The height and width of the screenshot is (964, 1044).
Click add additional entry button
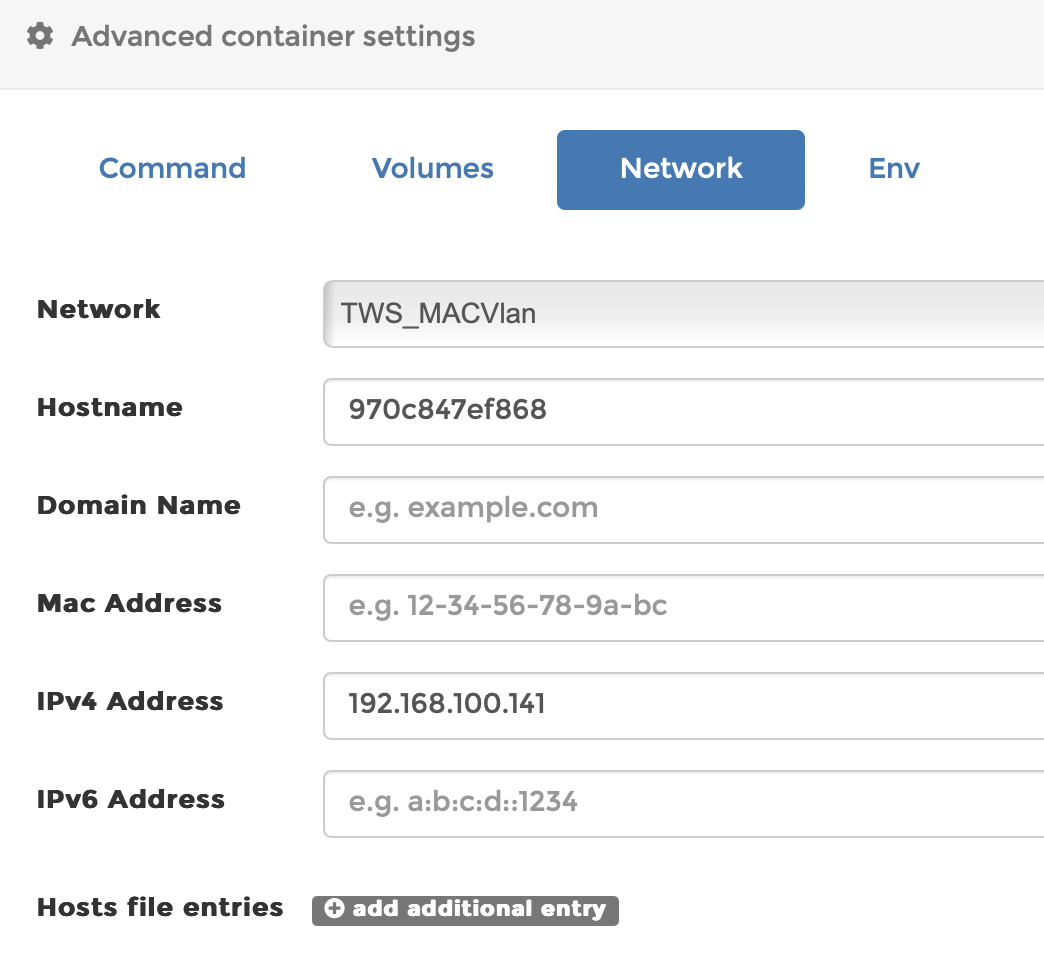pos(465,910)
